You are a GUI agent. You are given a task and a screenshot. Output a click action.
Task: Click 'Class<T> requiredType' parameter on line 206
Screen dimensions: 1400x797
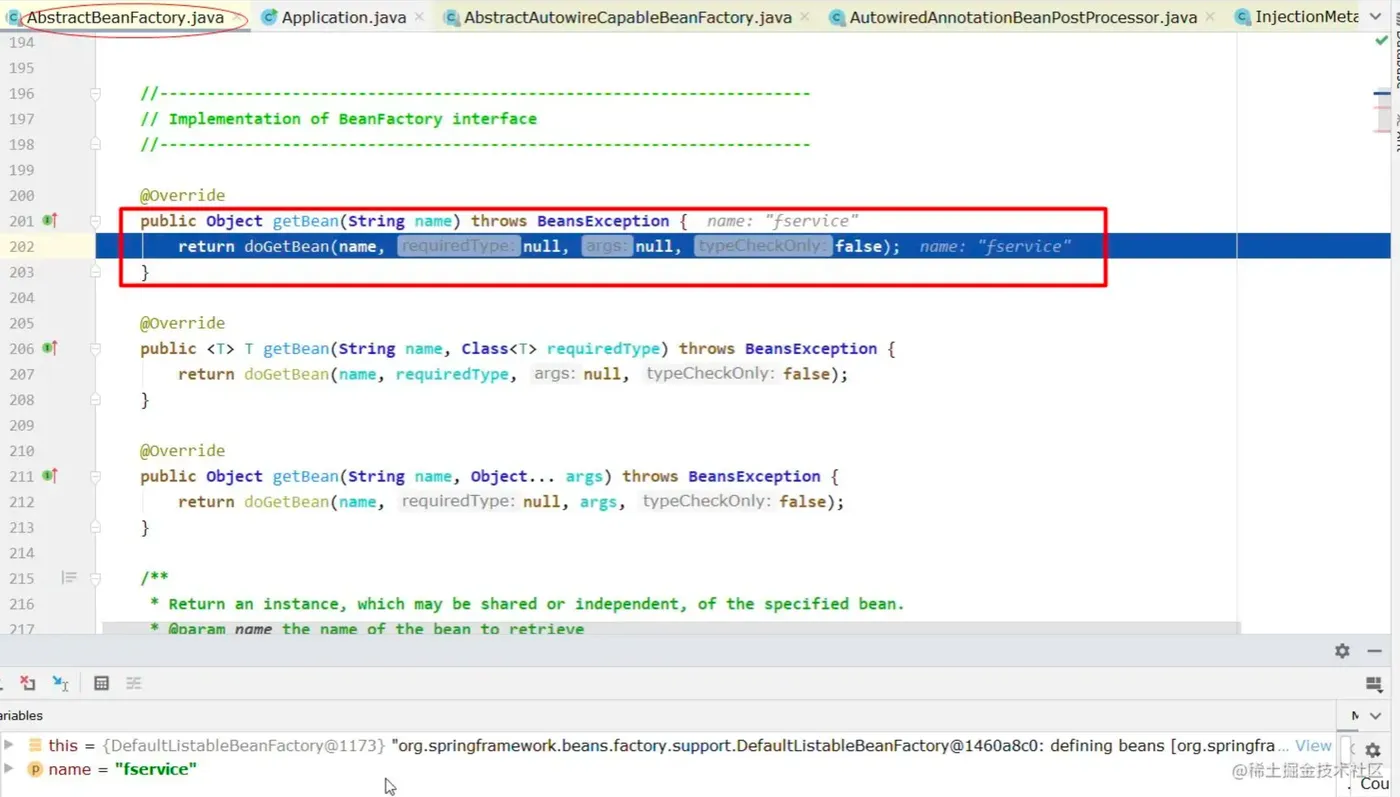click(560, 349)
